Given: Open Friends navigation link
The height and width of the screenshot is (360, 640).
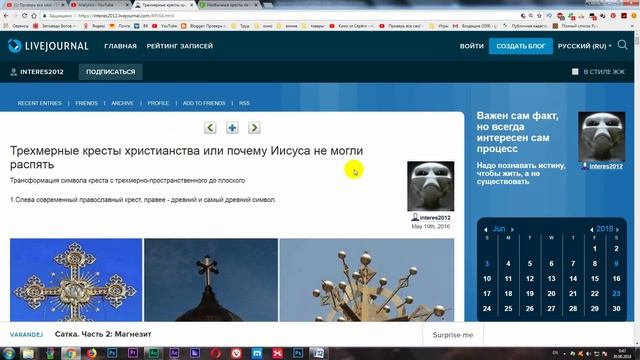Looking at the screenshot, I should [x=87, y=103].
